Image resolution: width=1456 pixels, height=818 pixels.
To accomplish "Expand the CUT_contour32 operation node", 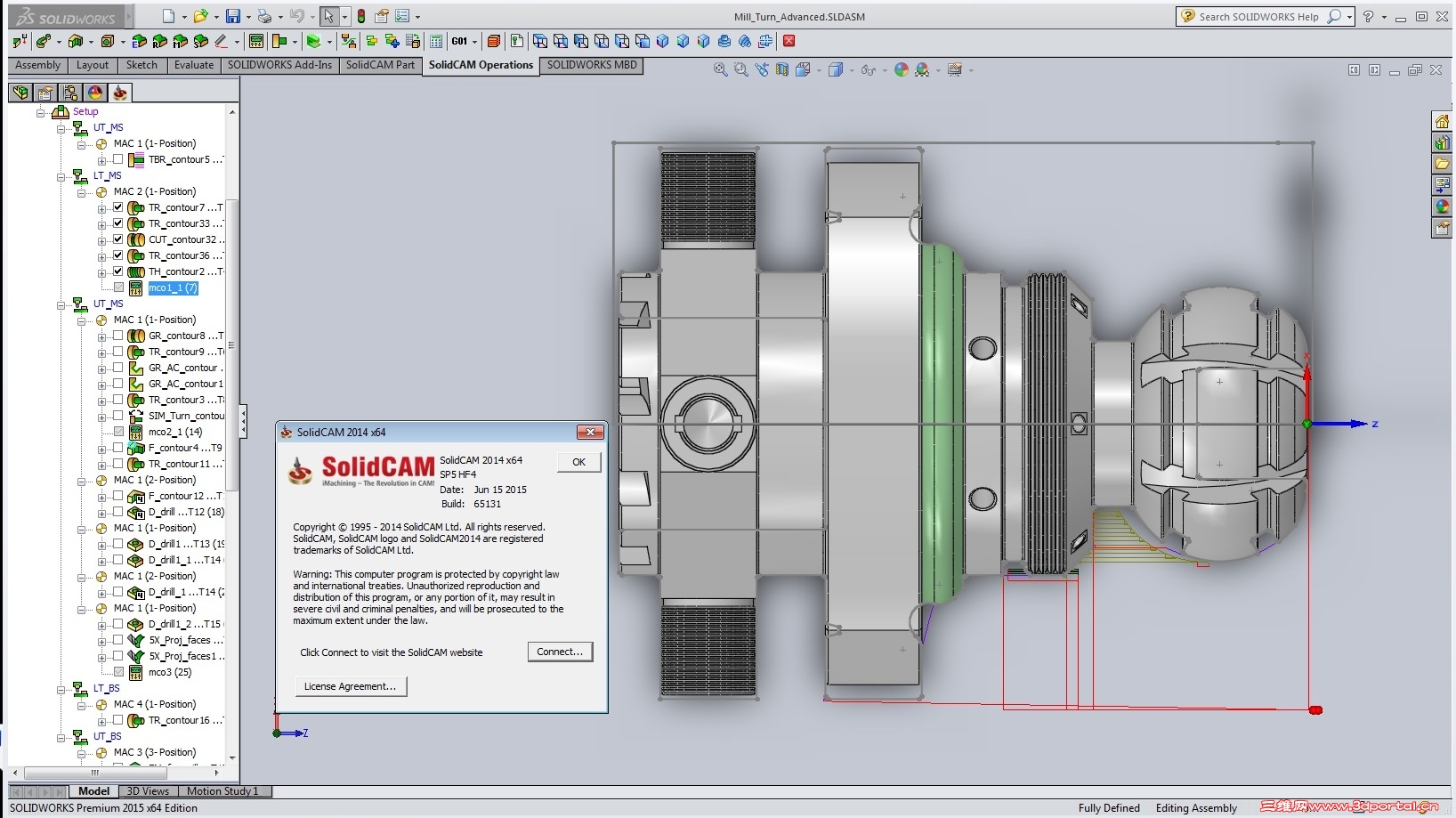I will coord(101,240).
